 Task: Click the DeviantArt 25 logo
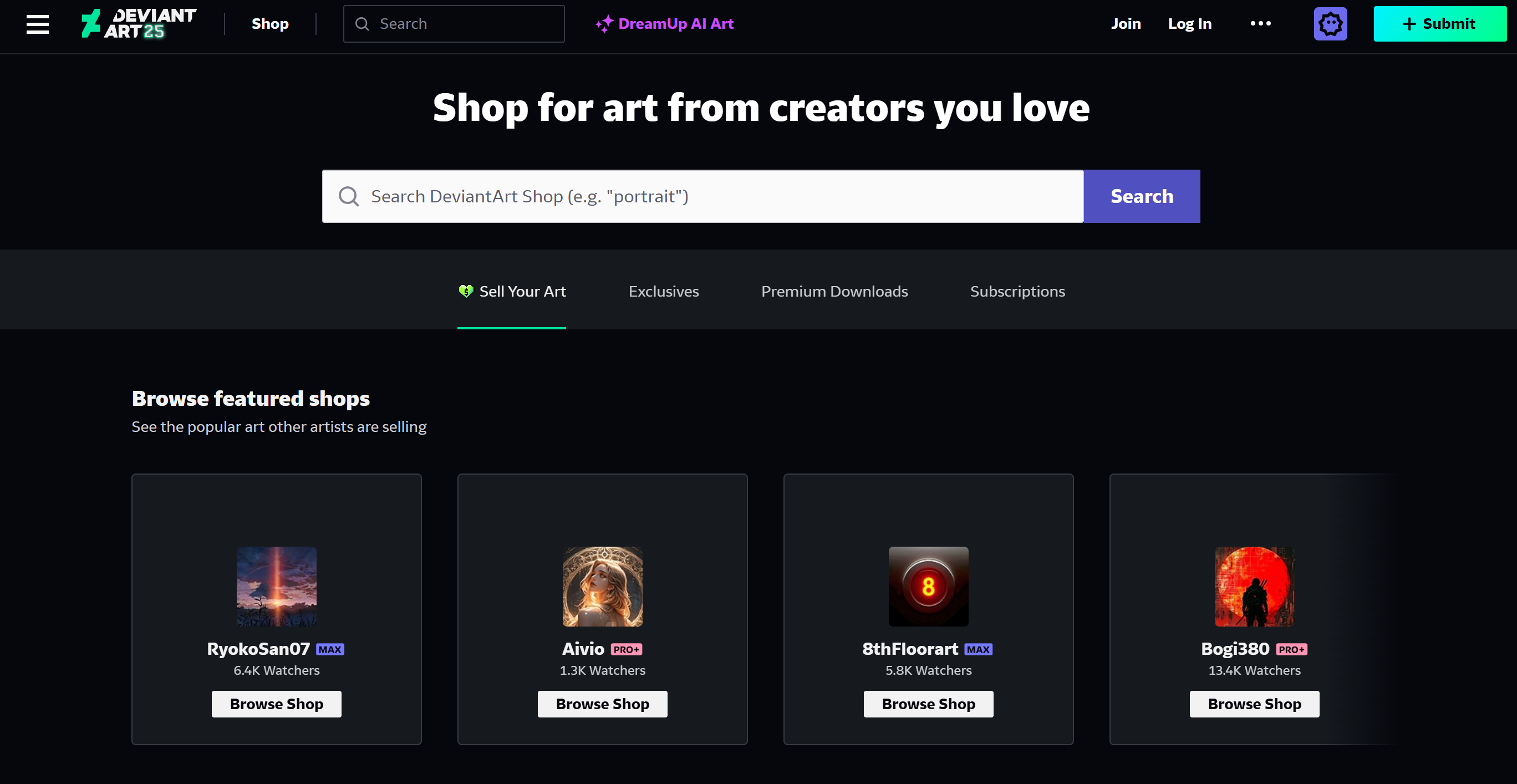[139, 24]
